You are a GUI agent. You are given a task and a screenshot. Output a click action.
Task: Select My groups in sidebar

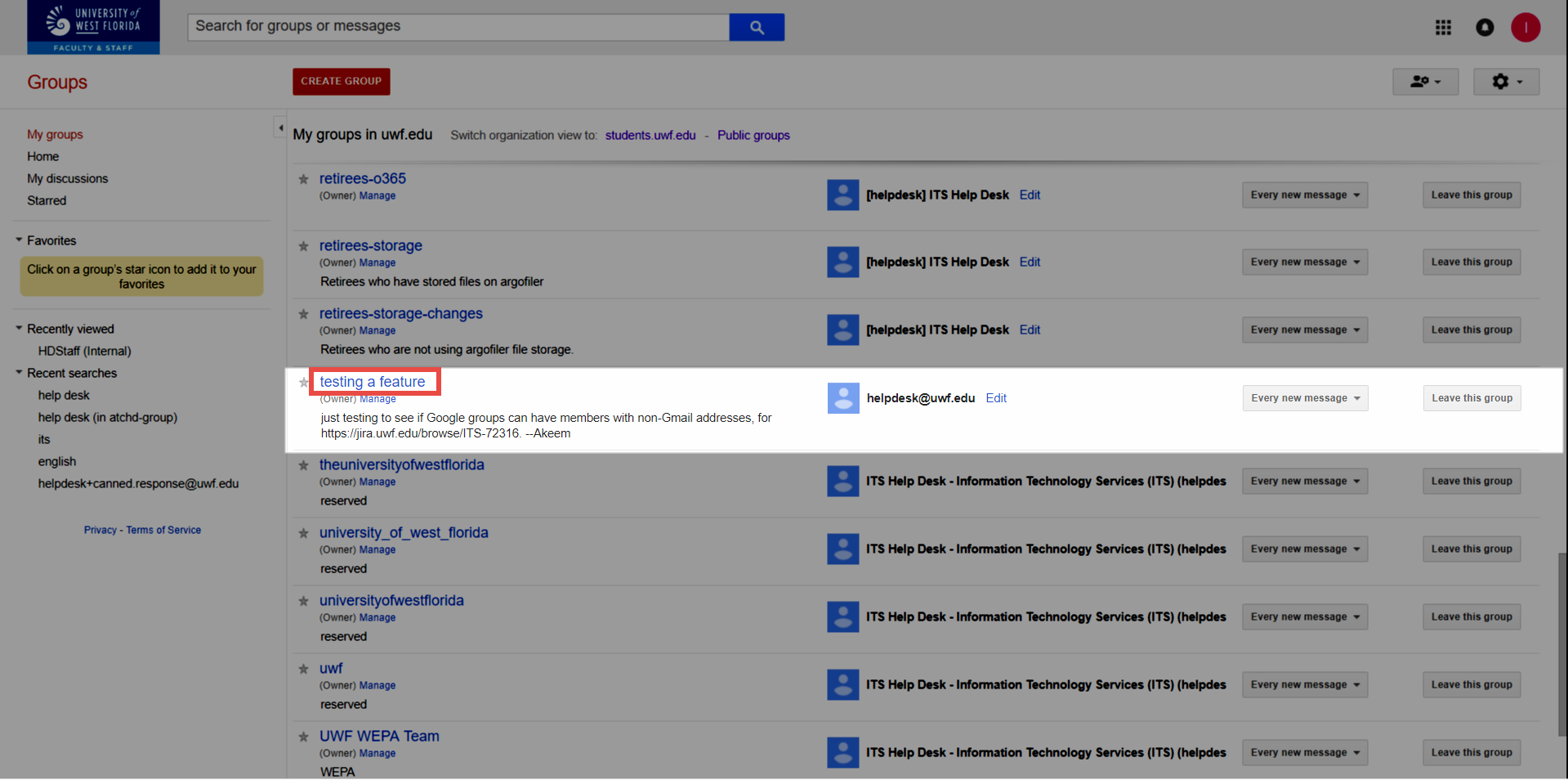click(x=55, y=134)
